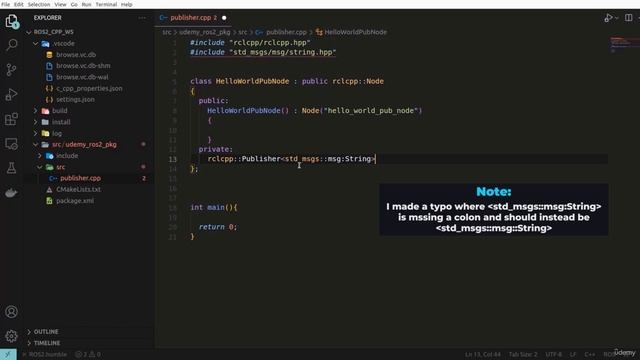640x360 pixels.
Task: Click the "return 0;" code line
Action: click(218, 227)
